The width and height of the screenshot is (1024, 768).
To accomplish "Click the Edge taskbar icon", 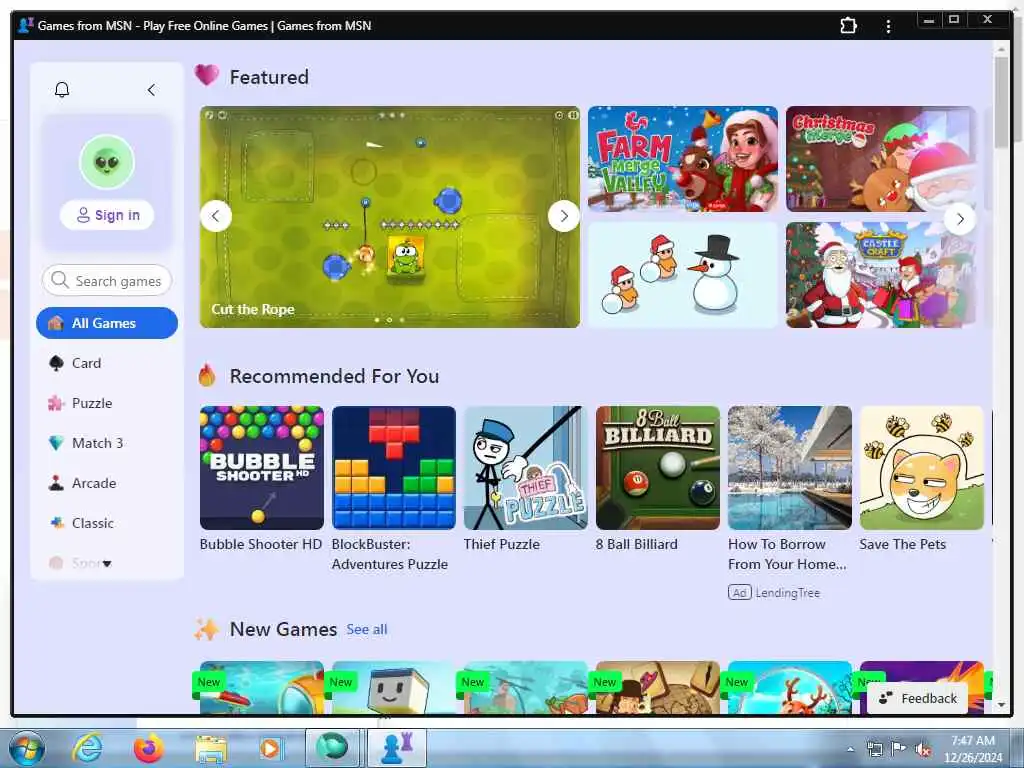I will pyautogui.click(x=332, y=748).
